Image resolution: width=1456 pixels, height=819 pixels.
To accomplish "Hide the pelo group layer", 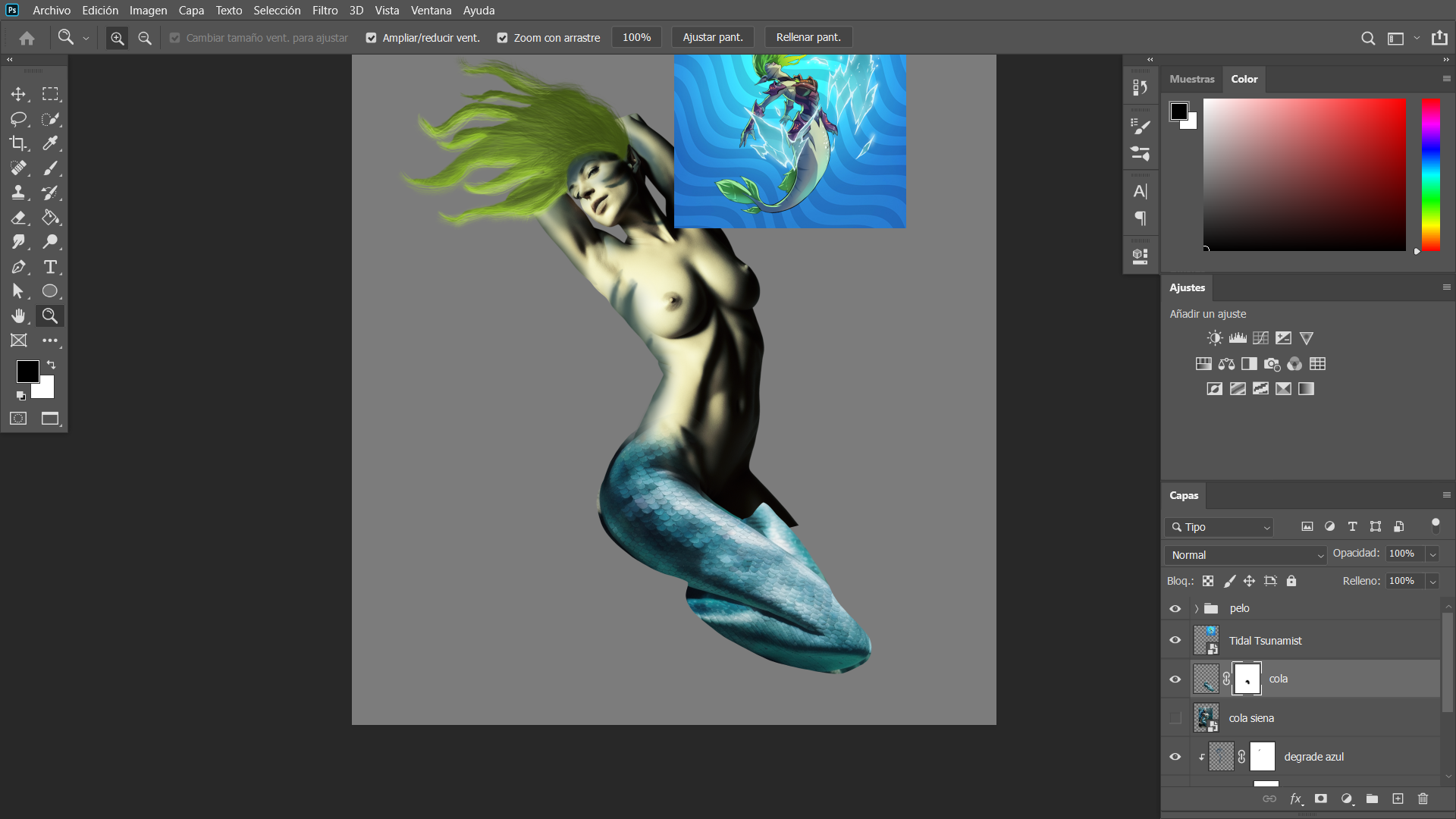I will pyautogui.click(x=1175, y=609).
